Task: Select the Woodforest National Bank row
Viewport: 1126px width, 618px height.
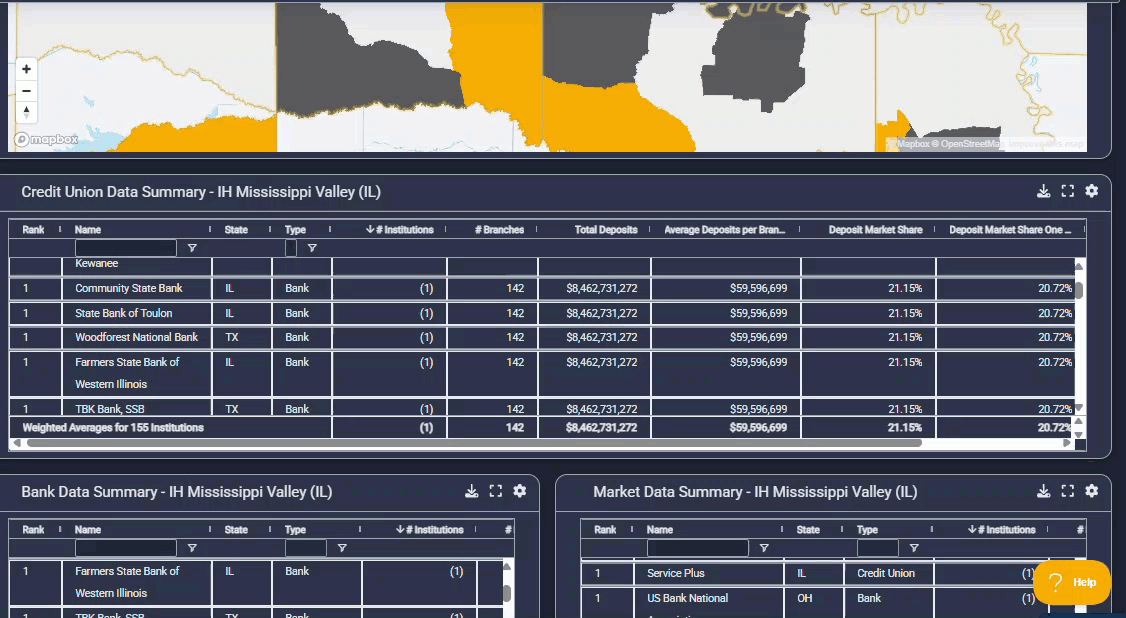Action: click(137, 338)
